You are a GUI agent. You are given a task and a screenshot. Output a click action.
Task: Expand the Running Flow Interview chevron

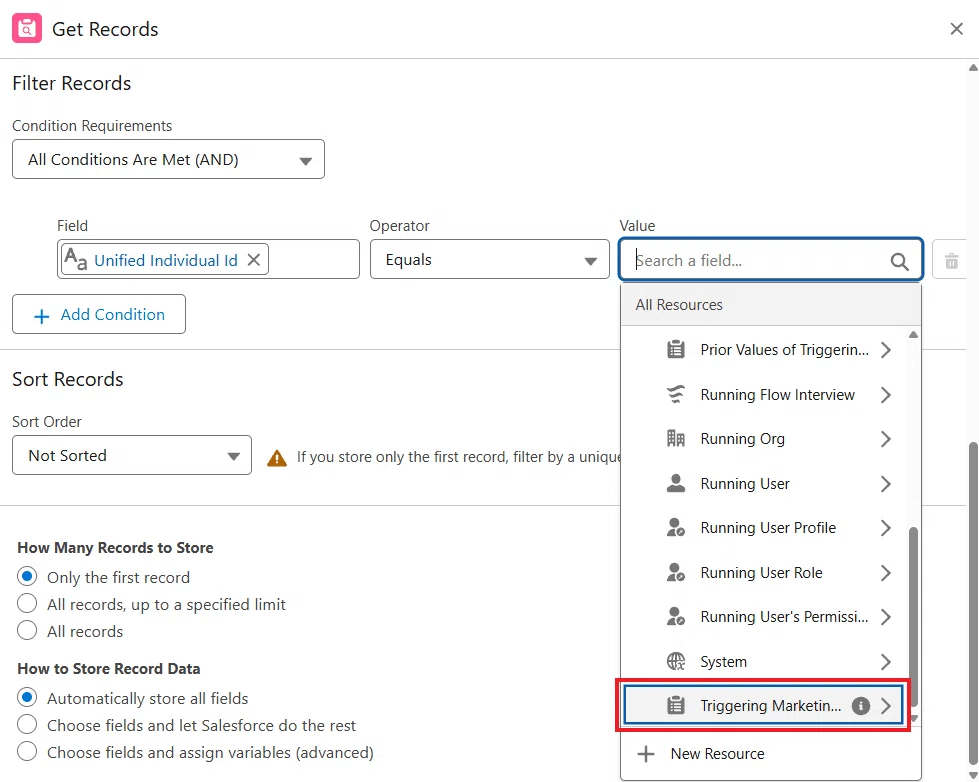(x=885, y=395)
